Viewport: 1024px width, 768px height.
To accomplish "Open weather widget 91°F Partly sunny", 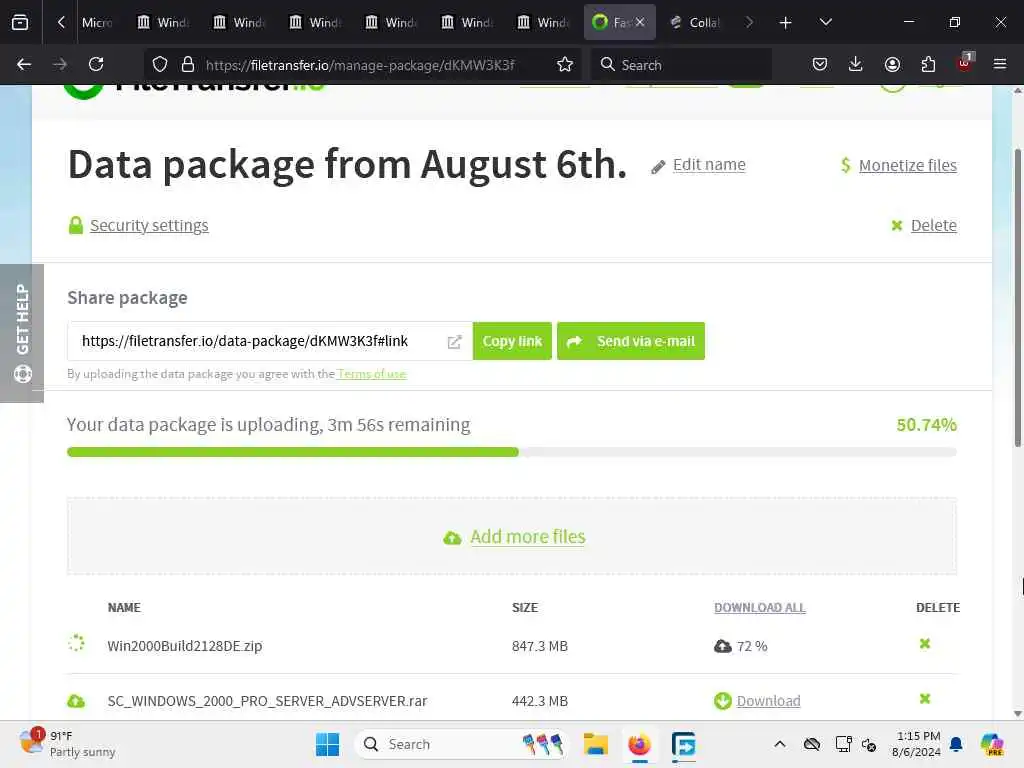I will [67, 744].
